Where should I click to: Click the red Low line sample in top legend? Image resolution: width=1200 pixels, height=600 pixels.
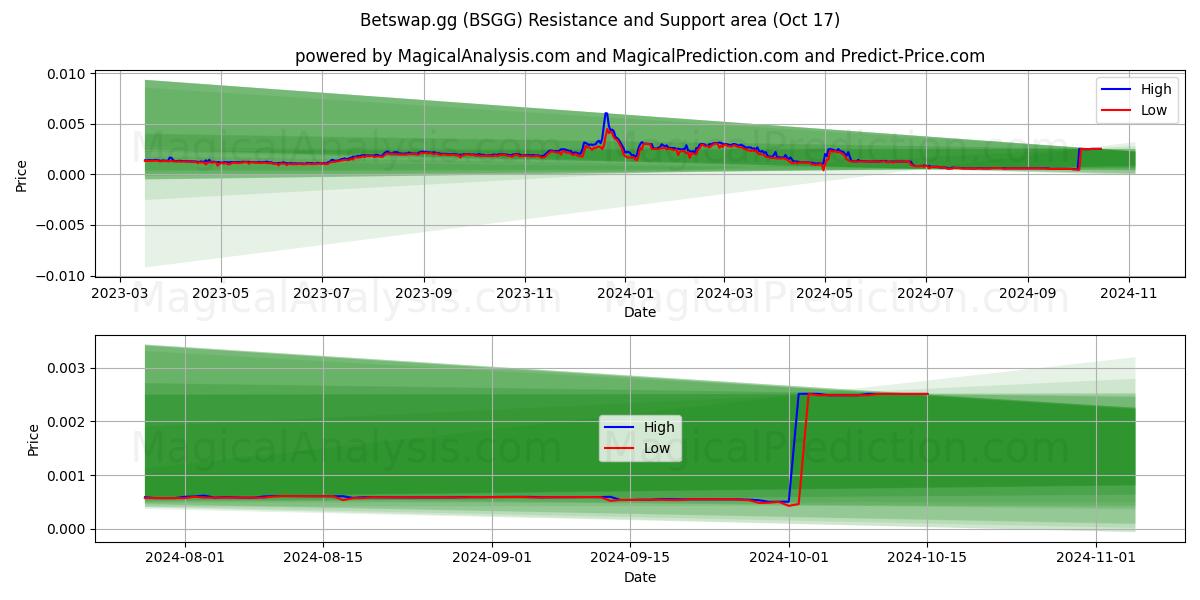(x=1118, y=111)
